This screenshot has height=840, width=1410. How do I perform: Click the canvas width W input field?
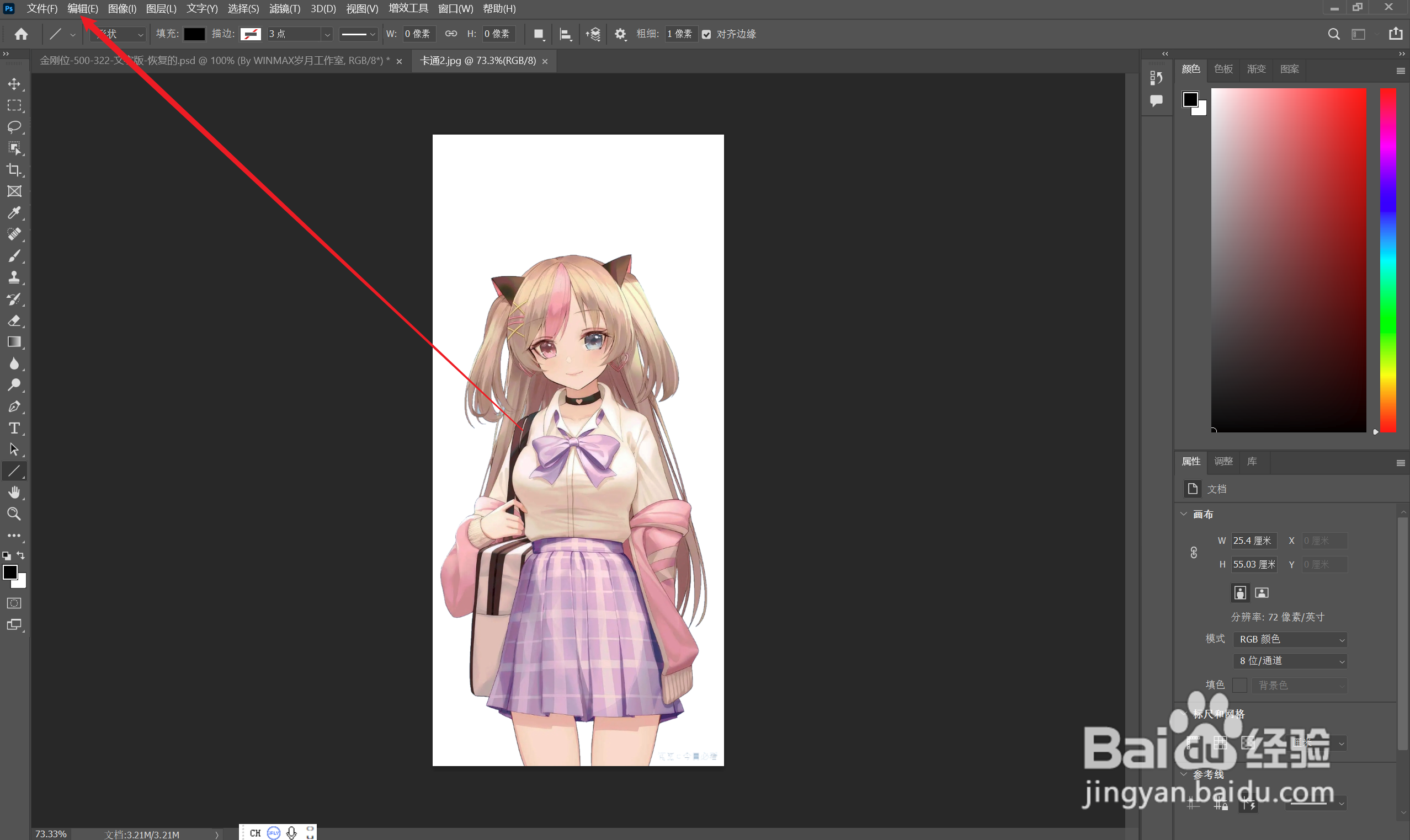click(1253, 541)
